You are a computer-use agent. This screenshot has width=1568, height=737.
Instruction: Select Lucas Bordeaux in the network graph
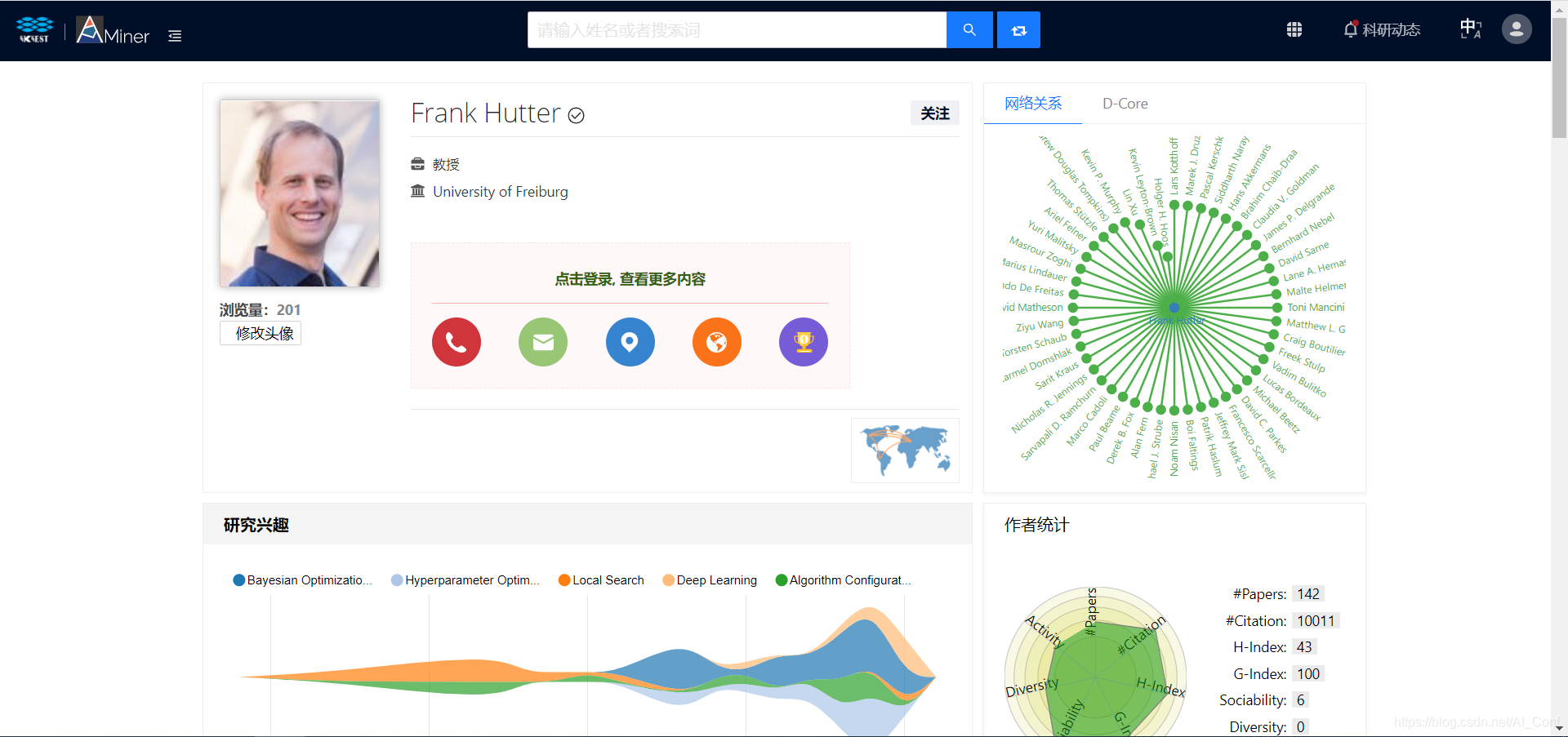[x=1291, y=397]
